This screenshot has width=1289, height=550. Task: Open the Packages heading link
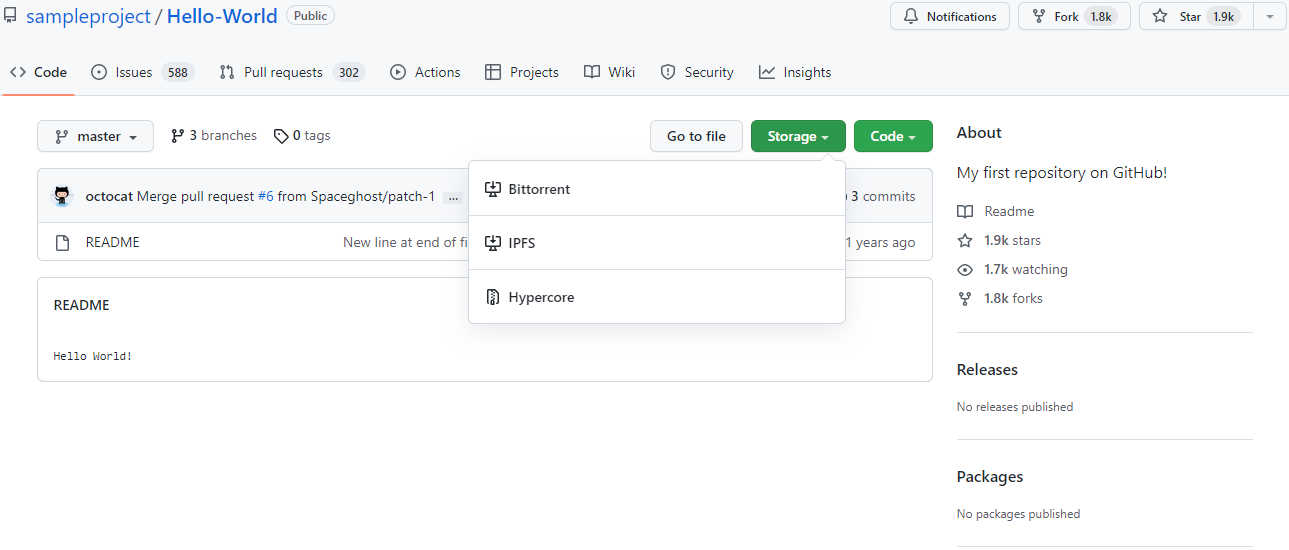(990, 476)
